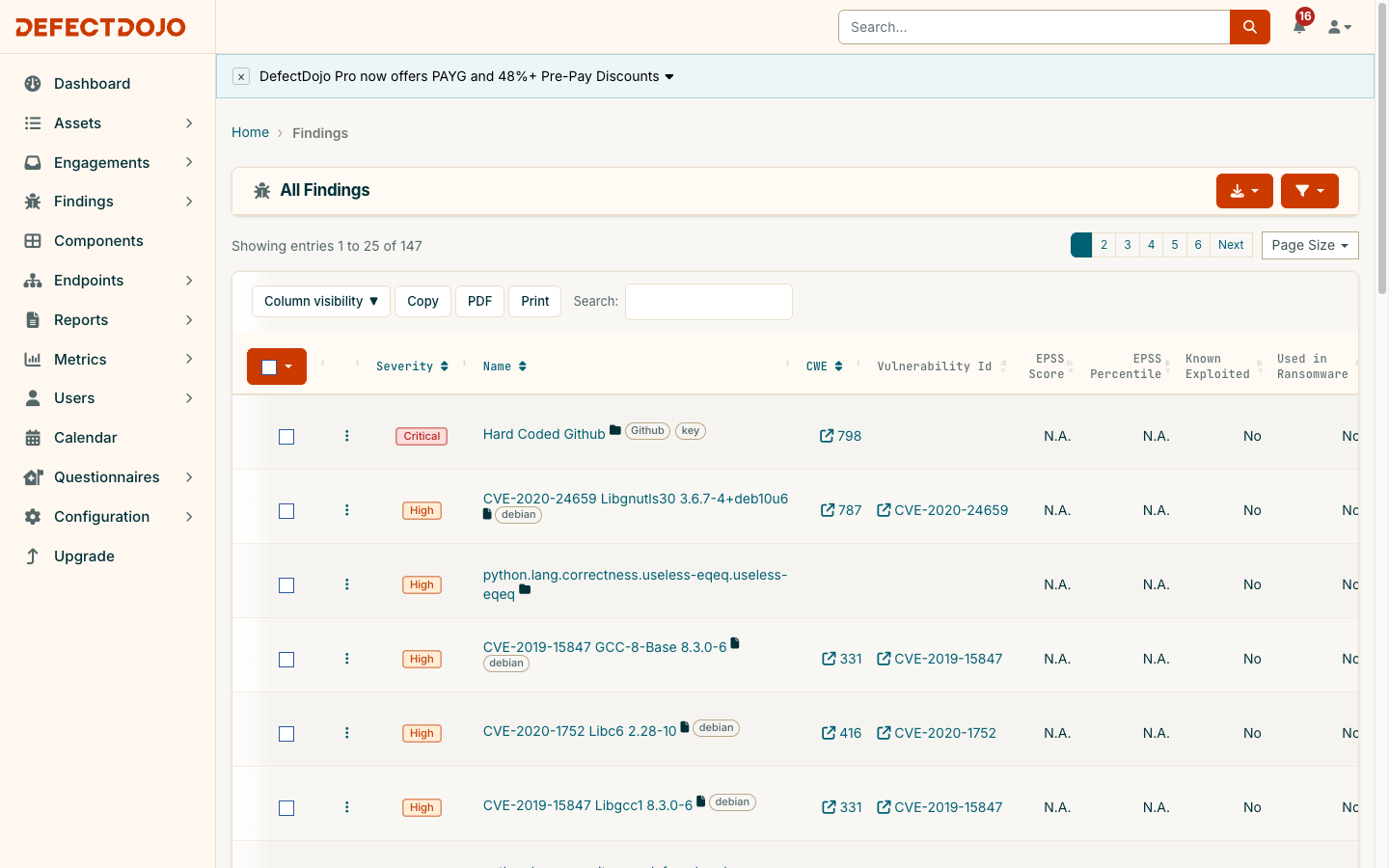Sort table by Severity column
The height and width of the screenshot is (868, 1389).
(x=412, y=366)
